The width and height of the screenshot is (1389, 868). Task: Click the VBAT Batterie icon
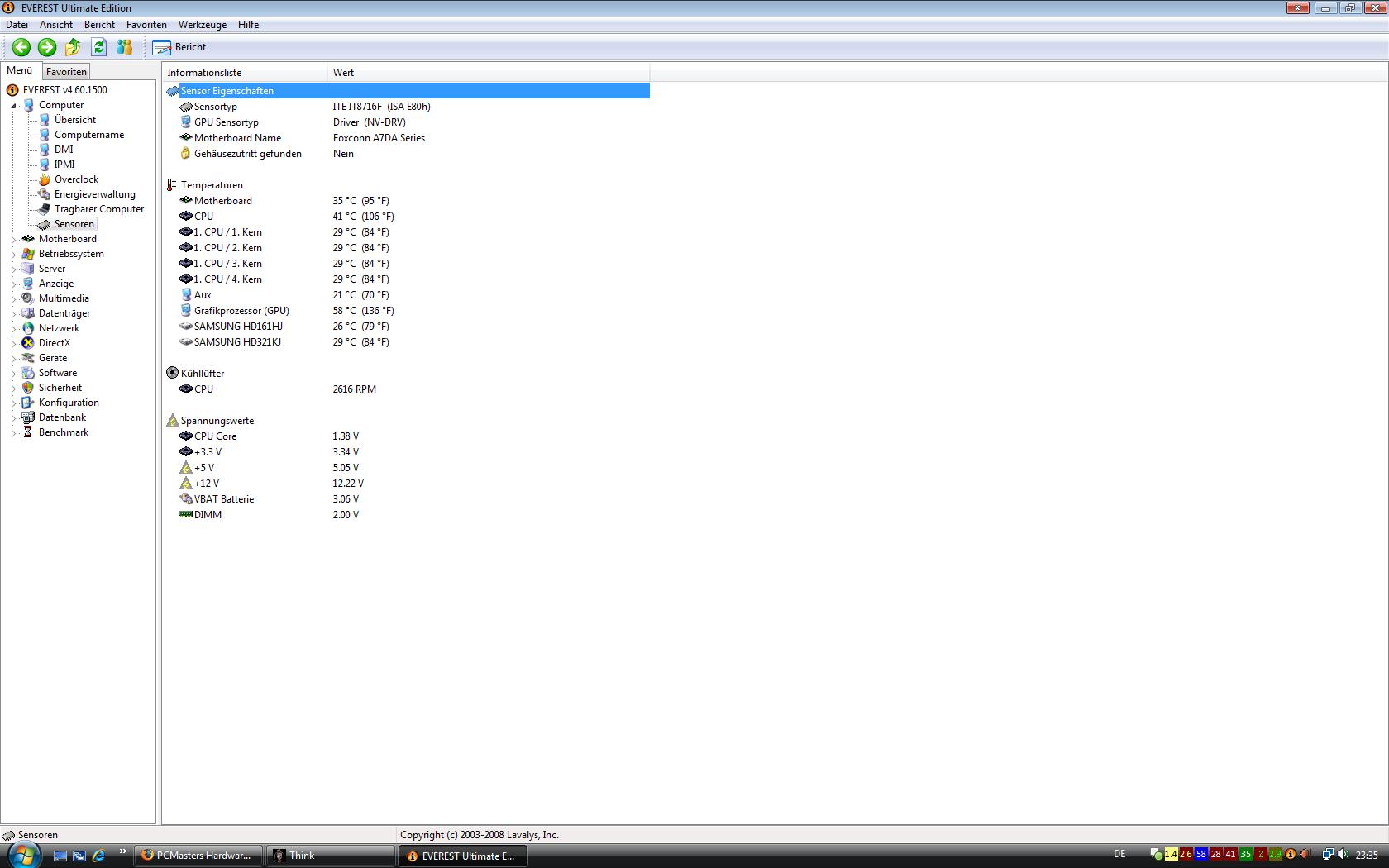point(186,499)
